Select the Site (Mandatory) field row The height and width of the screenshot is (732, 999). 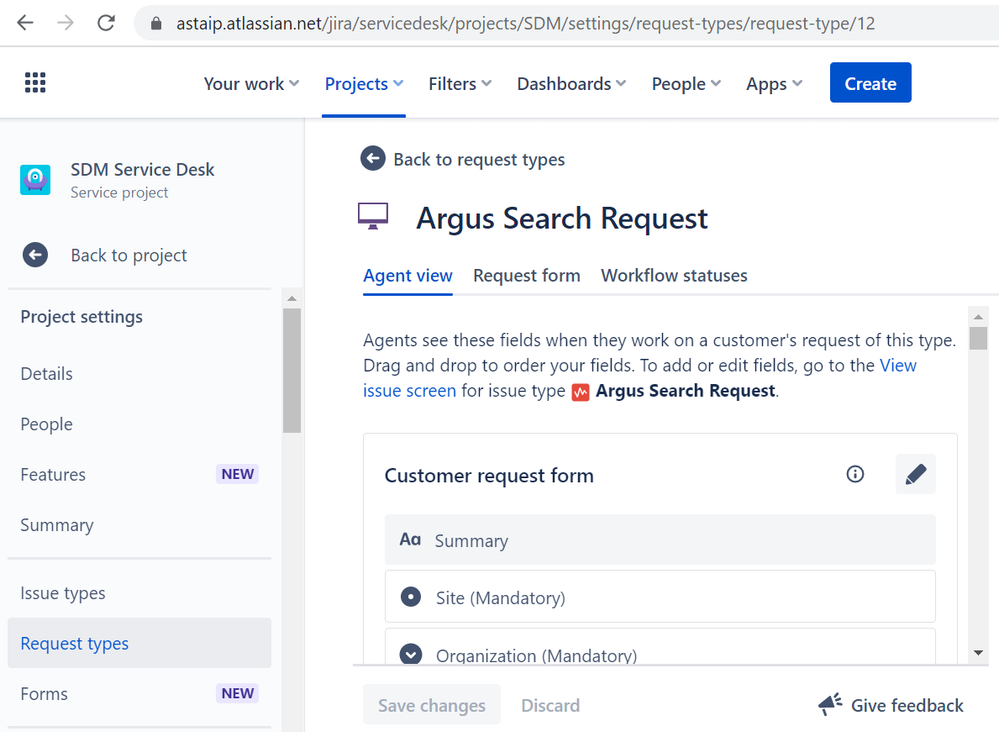pos(660,597)
